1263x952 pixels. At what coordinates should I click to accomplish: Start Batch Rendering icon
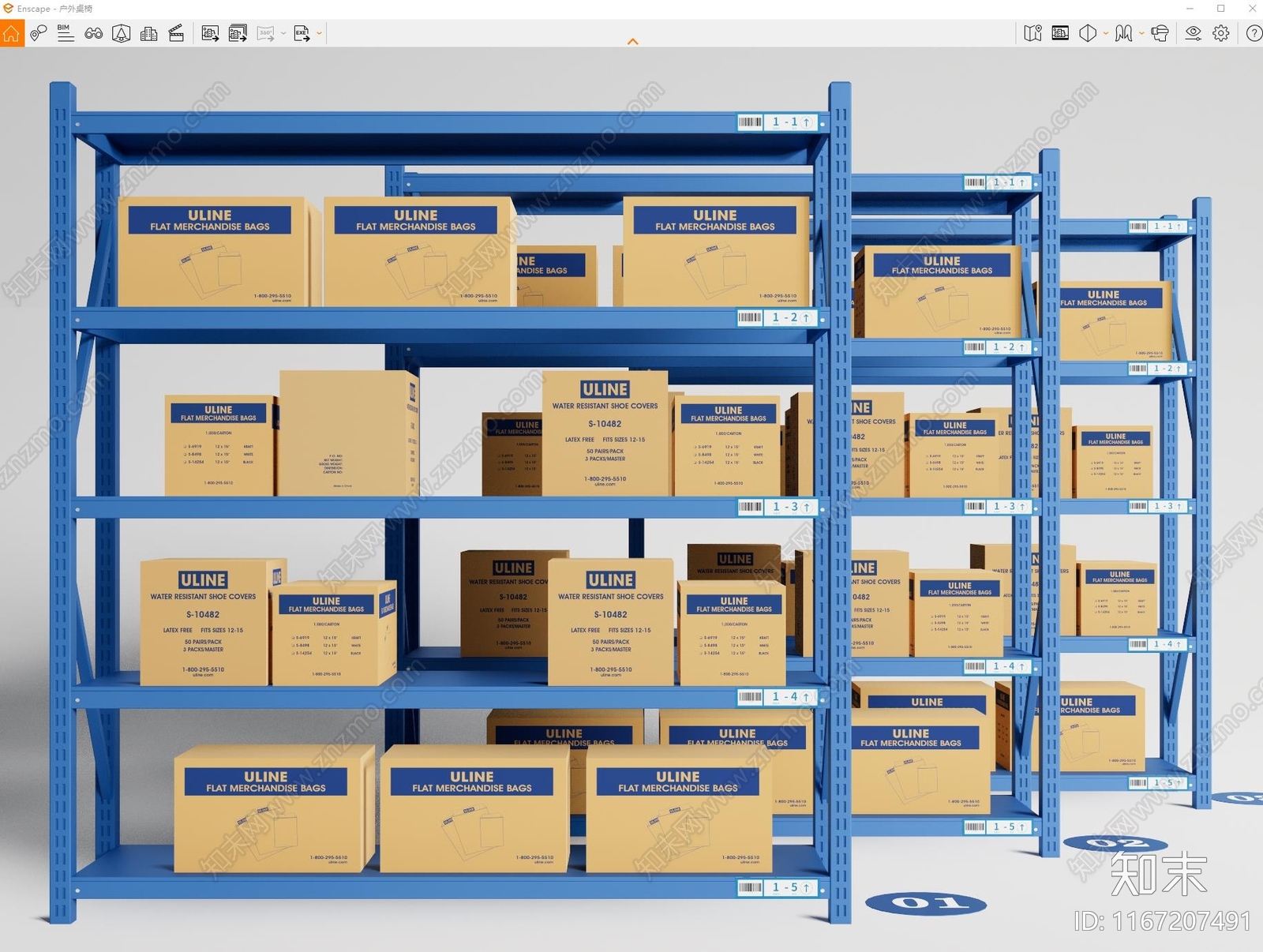coord(238,33)
